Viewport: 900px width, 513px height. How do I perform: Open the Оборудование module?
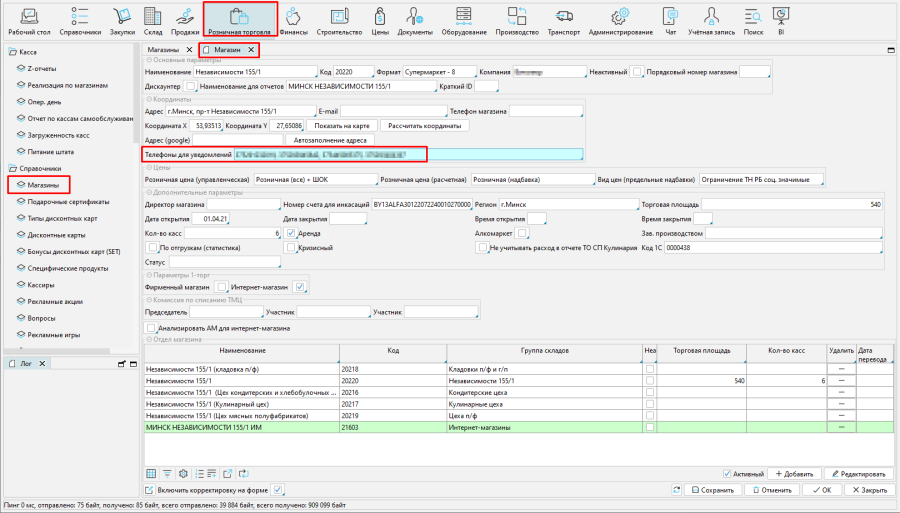tap(463, 21)
